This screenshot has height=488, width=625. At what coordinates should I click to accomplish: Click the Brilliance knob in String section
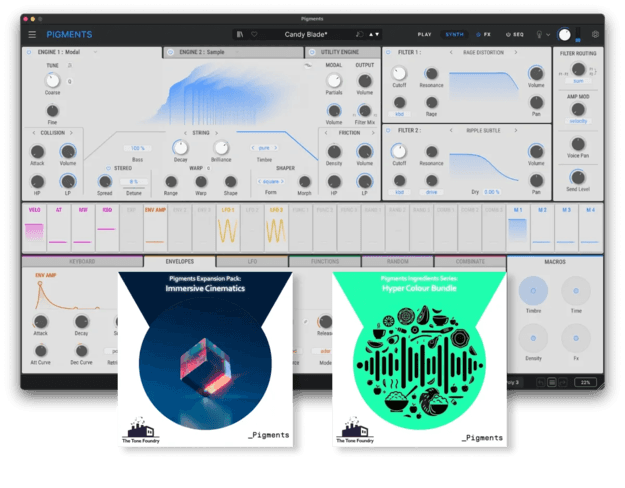tap(221, 148)
